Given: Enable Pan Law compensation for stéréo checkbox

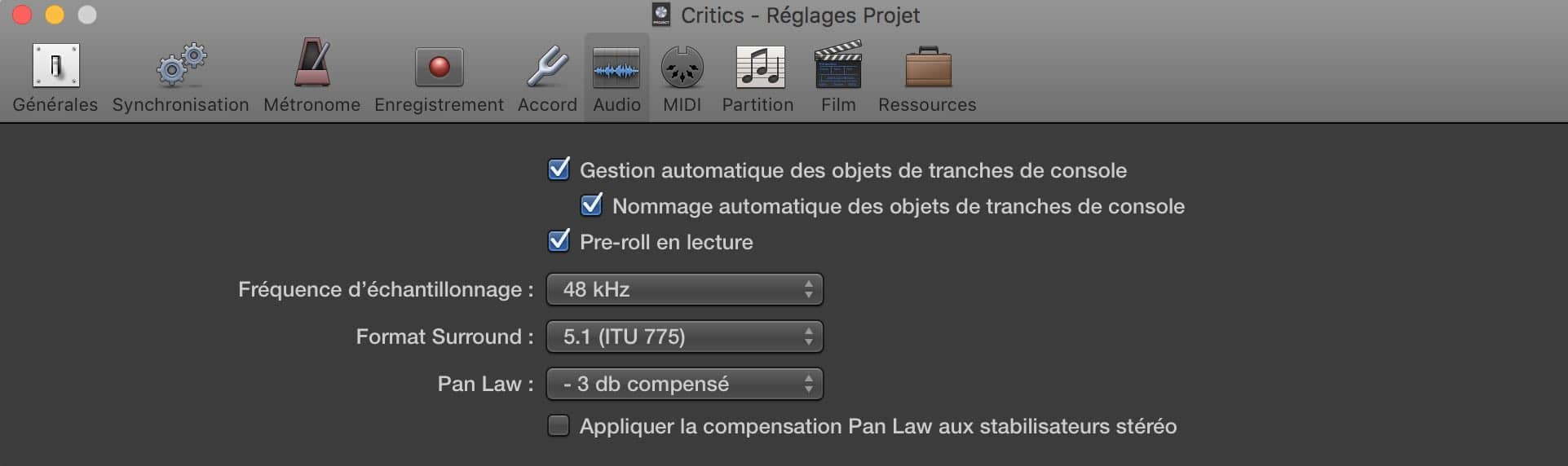Looking at the screenshot, I should point(559,425).
